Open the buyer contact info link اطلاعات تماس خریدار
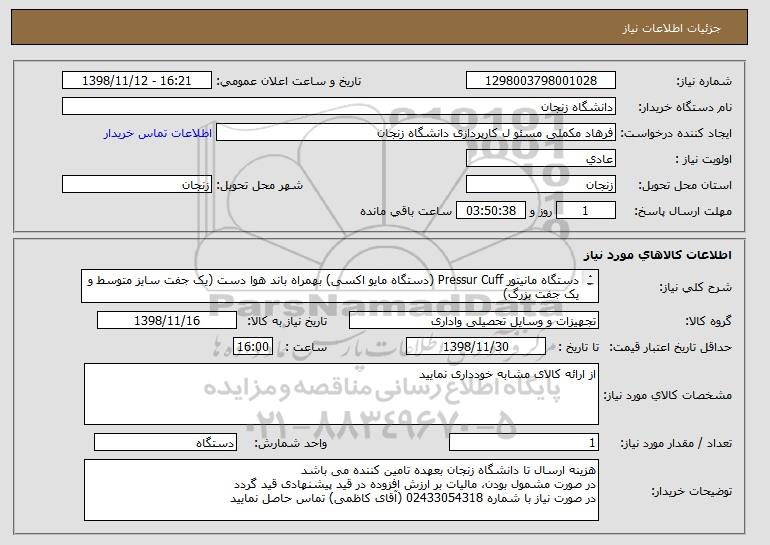This screenshot has width=770, height=545. tap(158, 133)
